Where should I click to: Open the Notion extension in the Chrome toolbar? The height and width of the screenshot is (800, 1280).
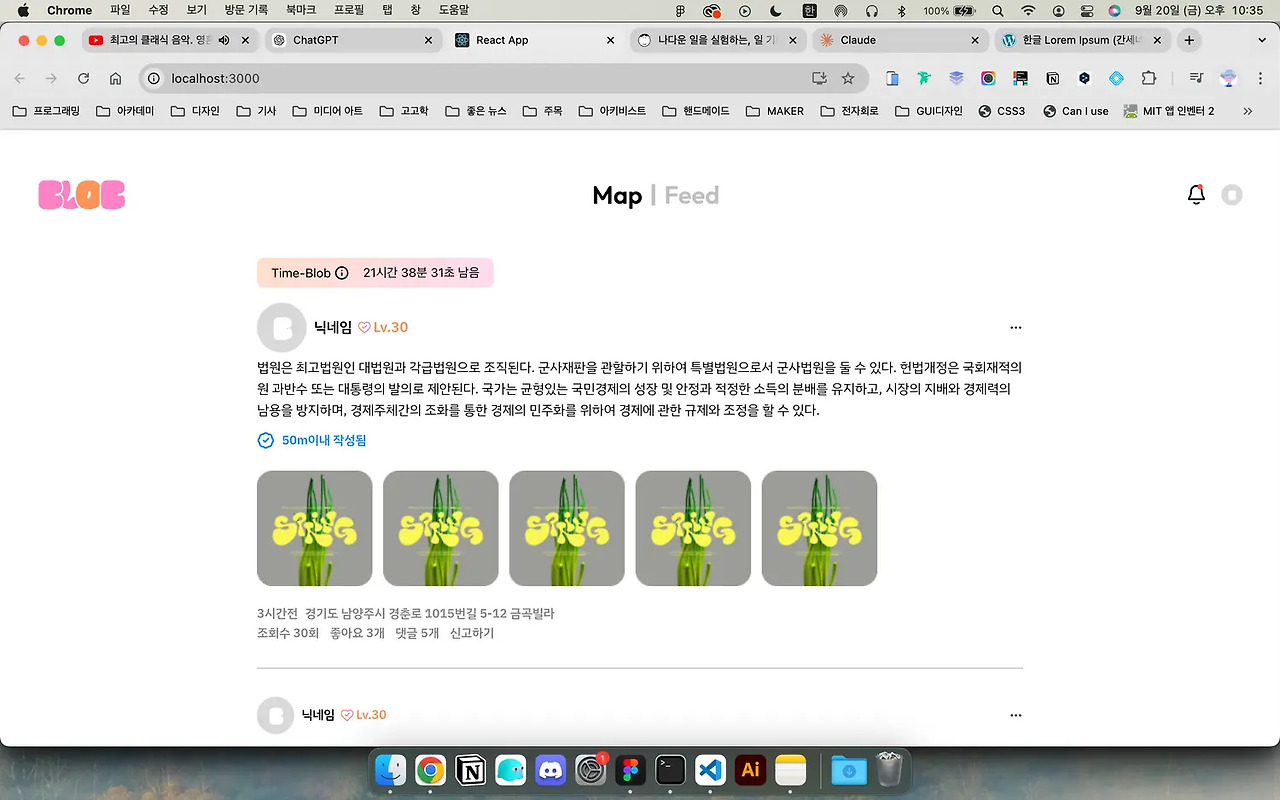tap(1052, 78)
